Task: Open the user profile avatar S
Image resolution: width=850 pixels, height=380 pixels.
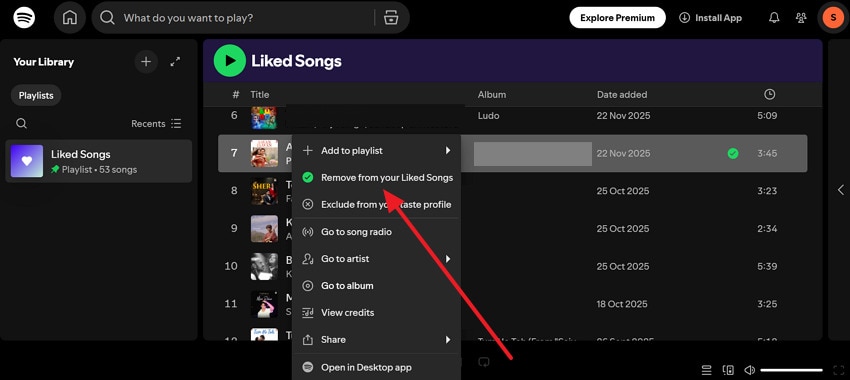Action: click(833, 18)
